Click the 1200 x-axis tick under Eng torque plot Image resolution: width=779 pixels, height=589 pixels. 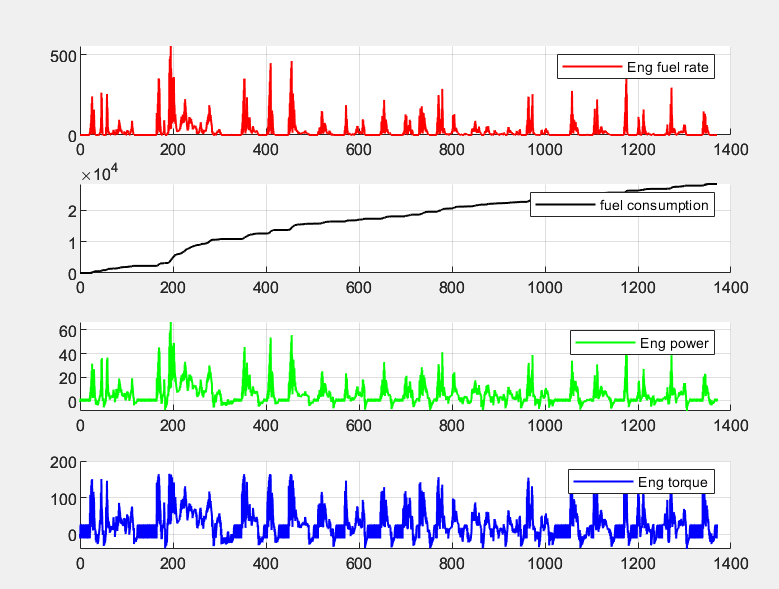638,564
